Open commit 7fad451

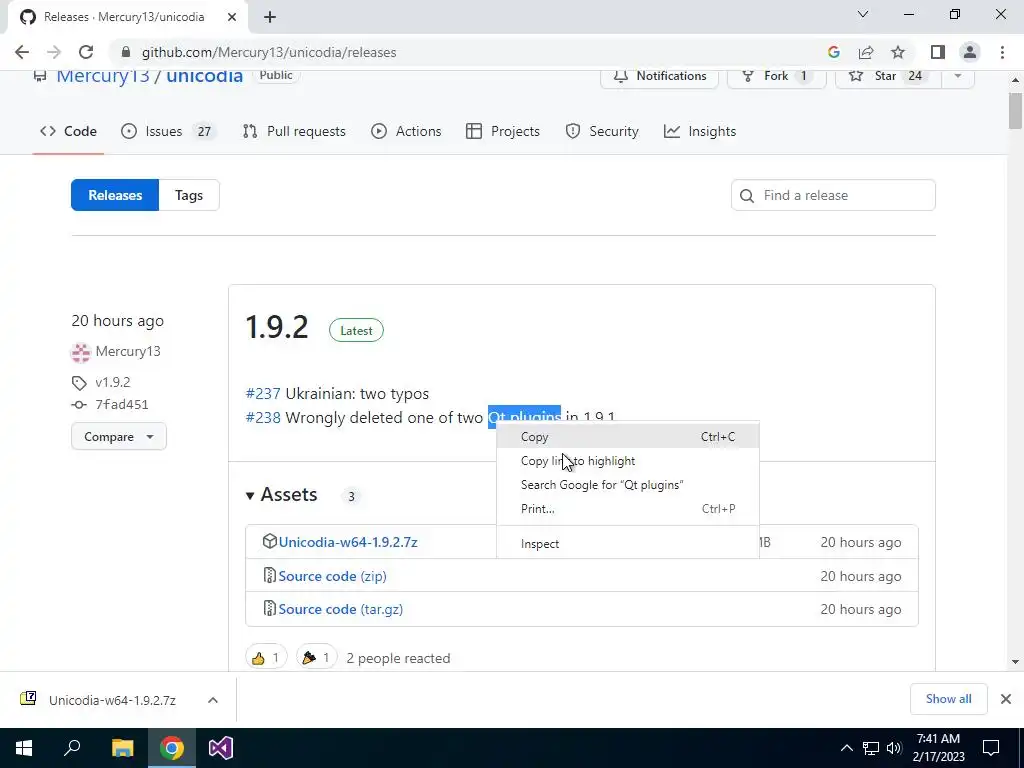[x=121, y=404]
